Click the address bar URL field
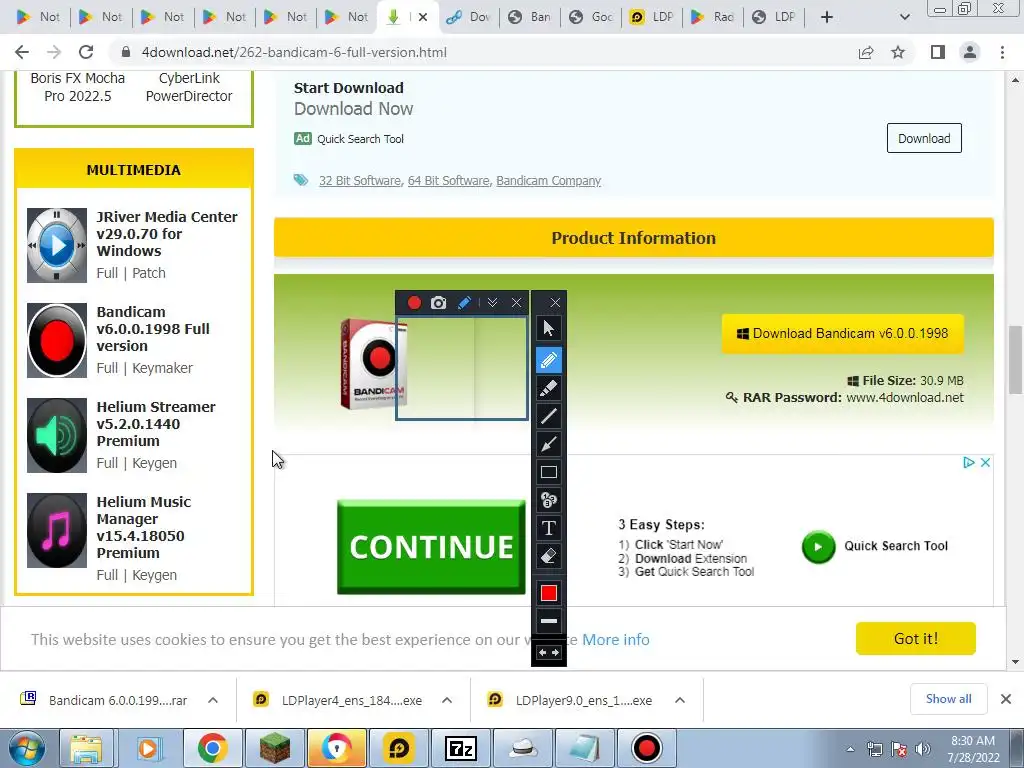Screen dimensions: 1024x768 click(x=483, y=52)
